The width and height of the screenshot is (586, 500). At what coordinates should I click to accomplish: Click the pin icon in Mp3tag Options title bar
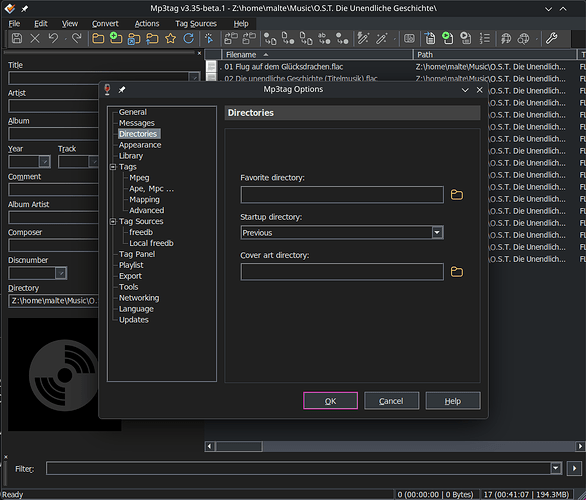[122, 89]
